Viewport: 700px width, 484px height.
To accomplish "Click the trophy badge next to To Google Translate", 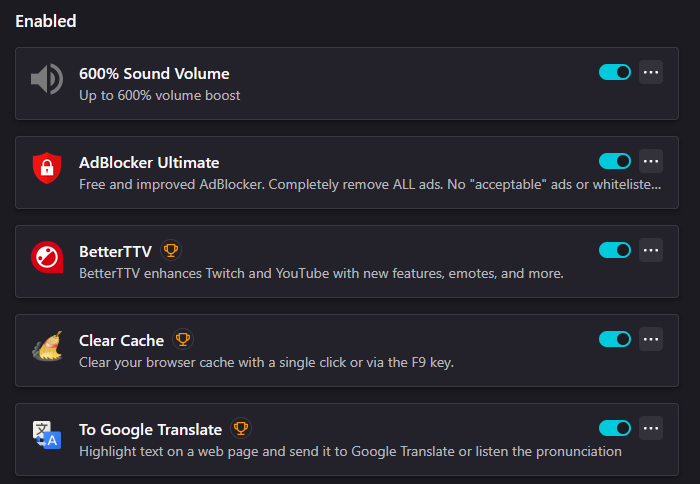I will coord(240,428).
